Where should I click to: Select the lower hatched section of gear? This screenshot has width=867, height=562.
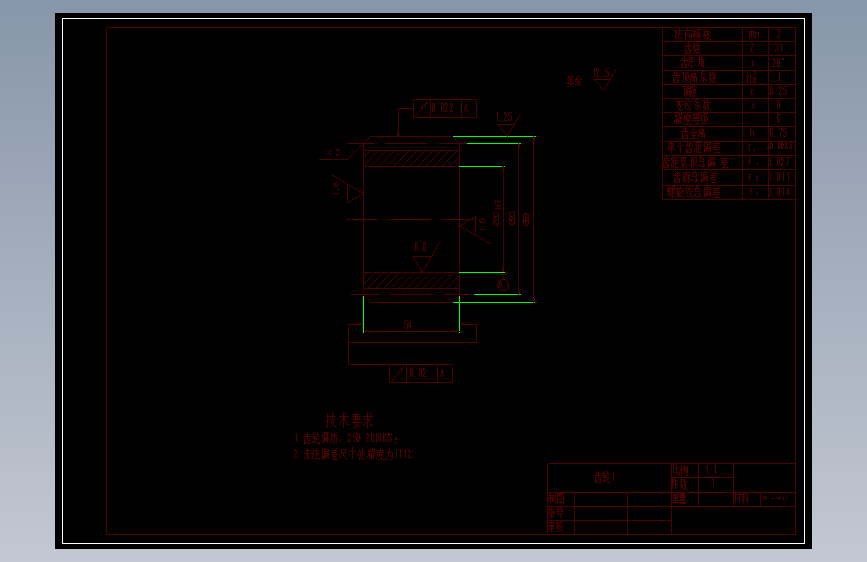click(411, 280)
